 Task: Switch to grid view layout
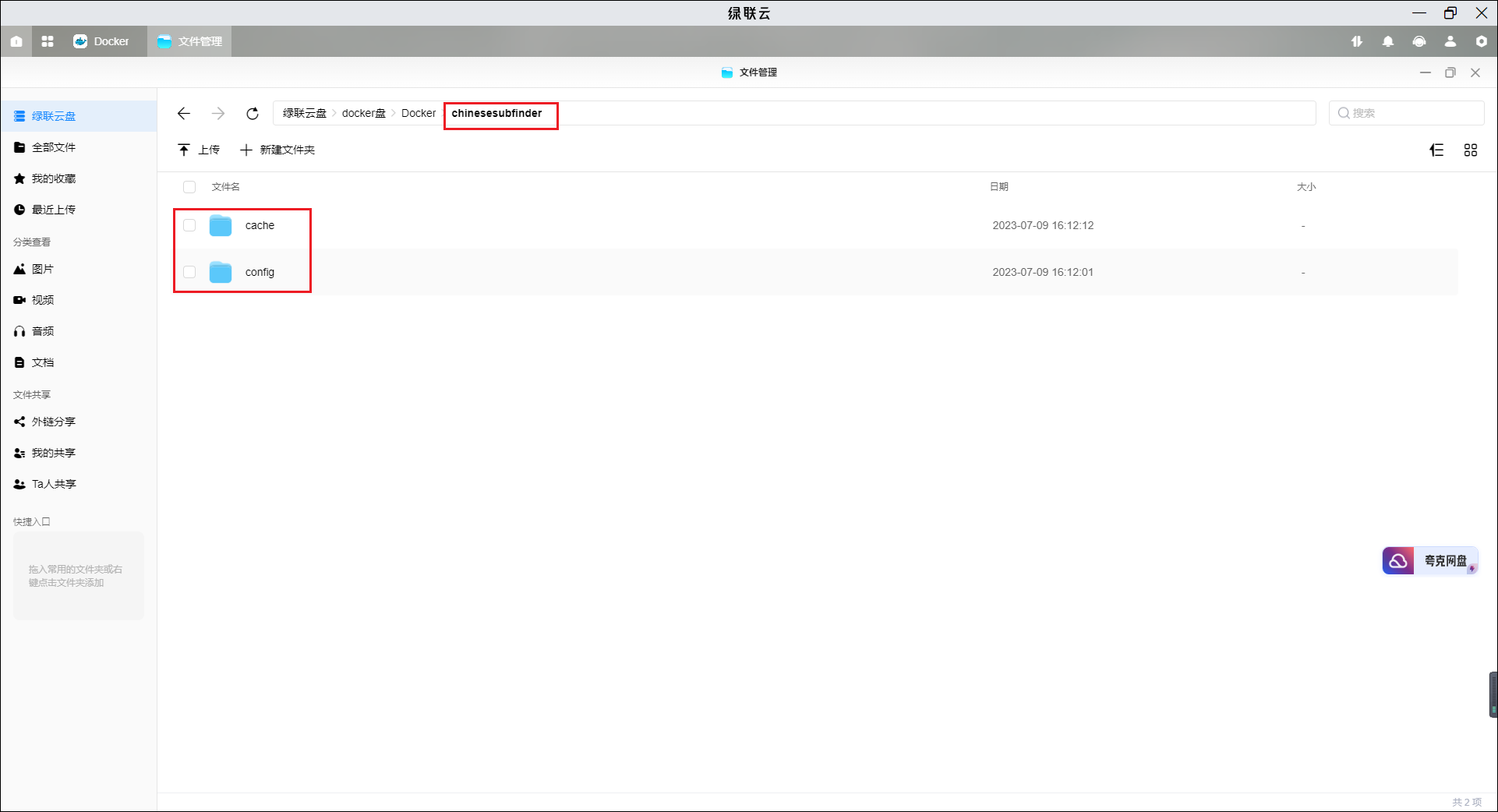[x=1471, y=150]
